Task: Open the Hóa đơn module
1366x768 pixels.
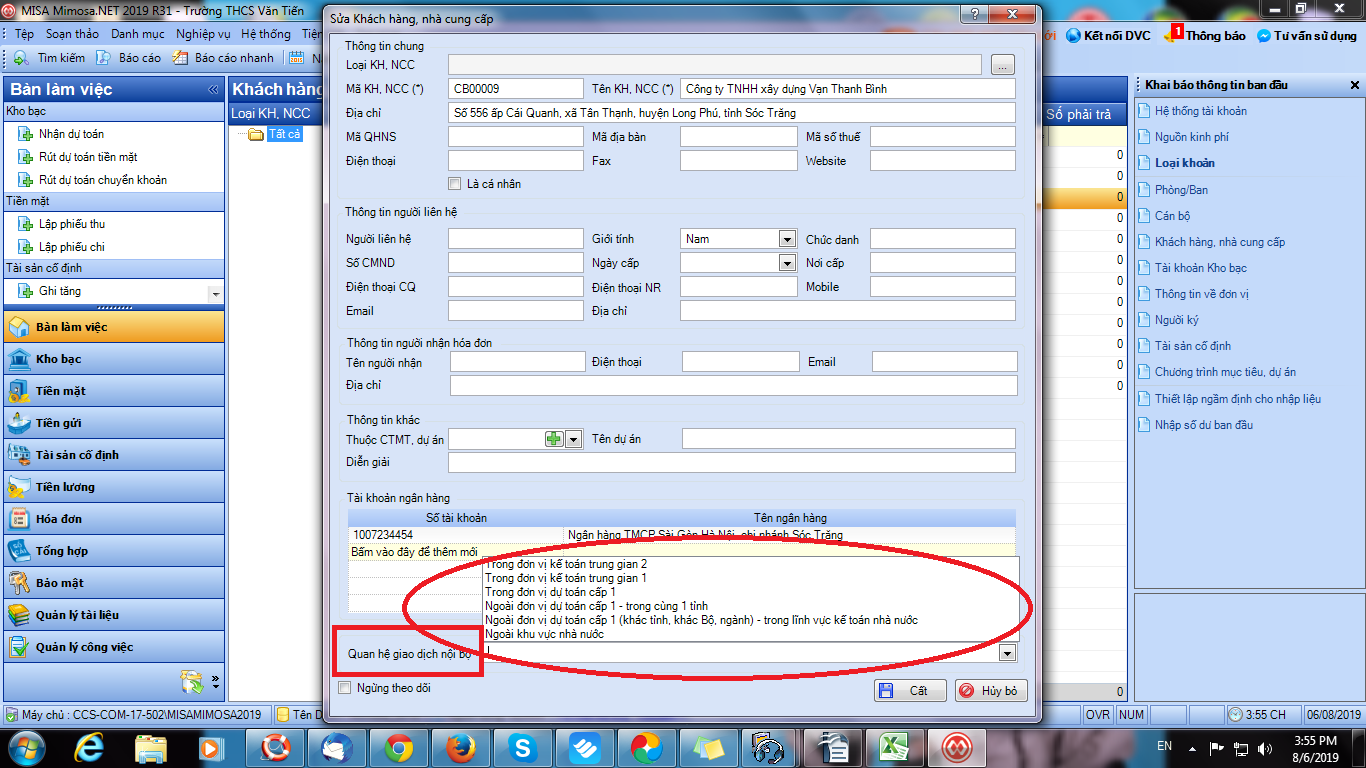Action: pyautogui.click(x=59, y=519)
